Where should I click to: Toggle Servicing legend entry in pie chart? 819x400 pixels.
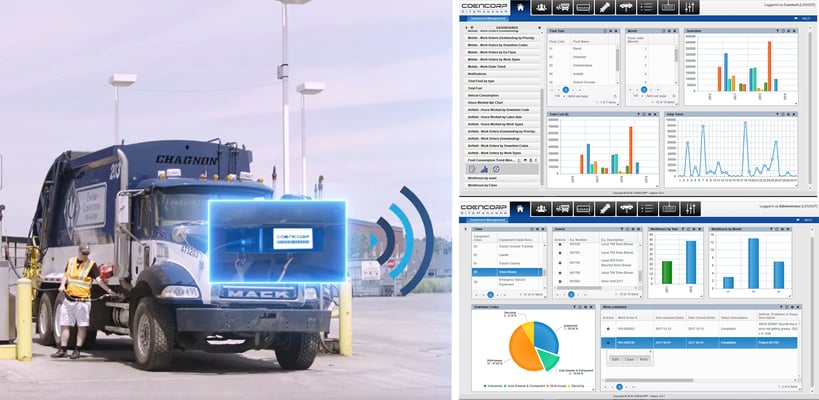[578, 387]
